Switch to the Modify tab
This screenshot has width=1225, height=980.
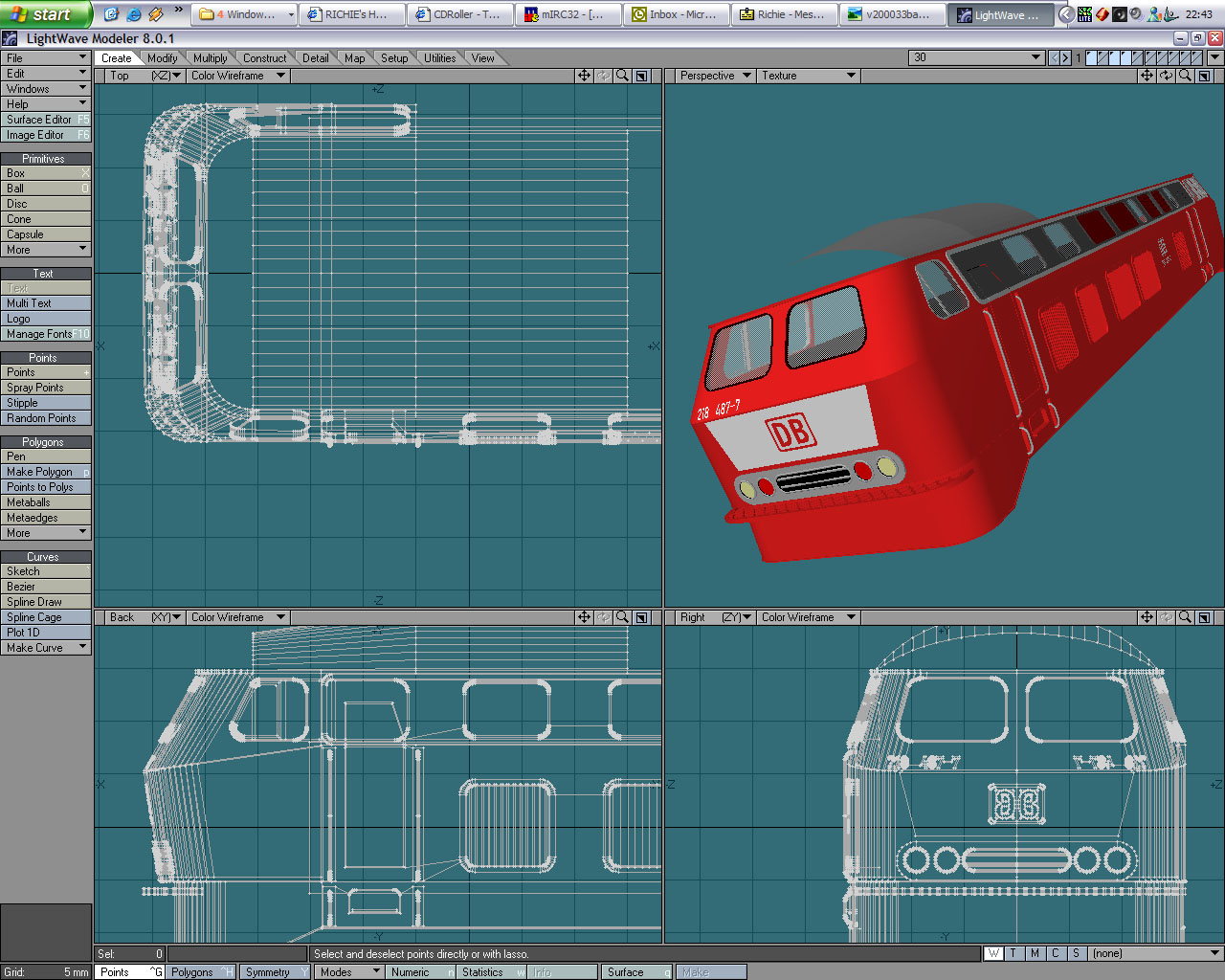click(x=162, y=58)
